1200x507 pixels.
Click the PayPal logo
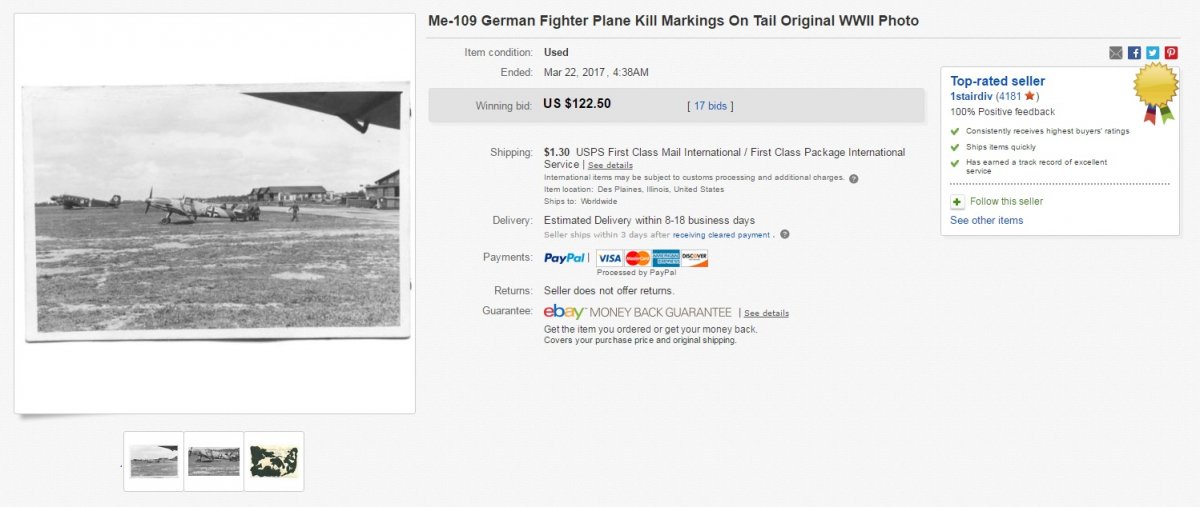point(565,258)
